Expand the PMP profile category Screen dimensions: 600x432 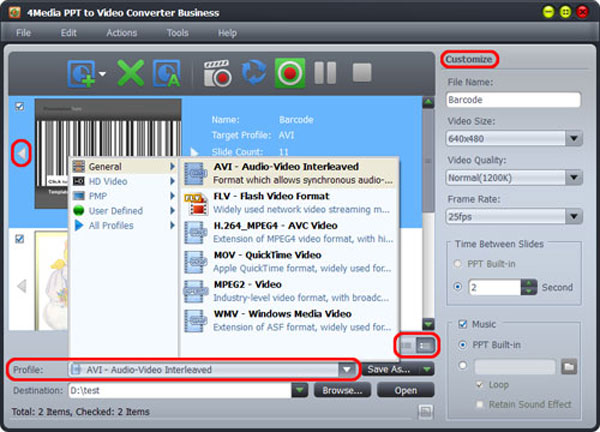click(124, 196)
